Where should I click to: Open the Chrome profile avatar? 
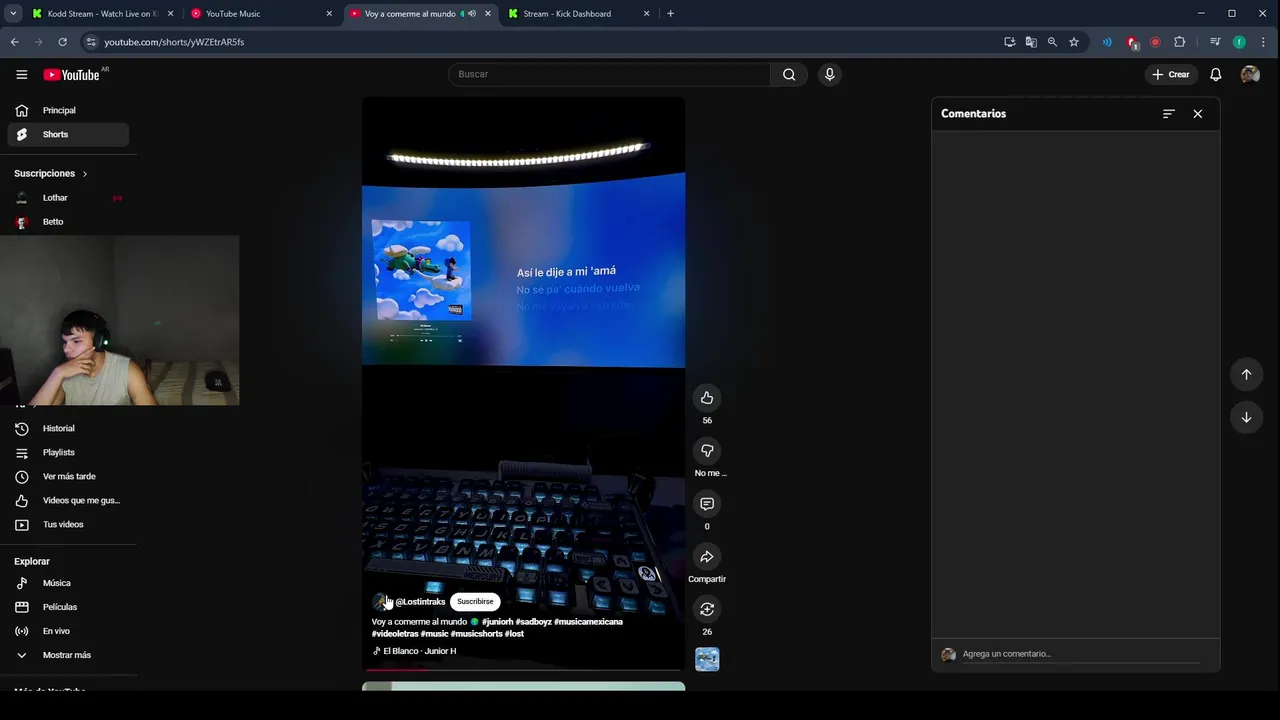pos(1239,42)
